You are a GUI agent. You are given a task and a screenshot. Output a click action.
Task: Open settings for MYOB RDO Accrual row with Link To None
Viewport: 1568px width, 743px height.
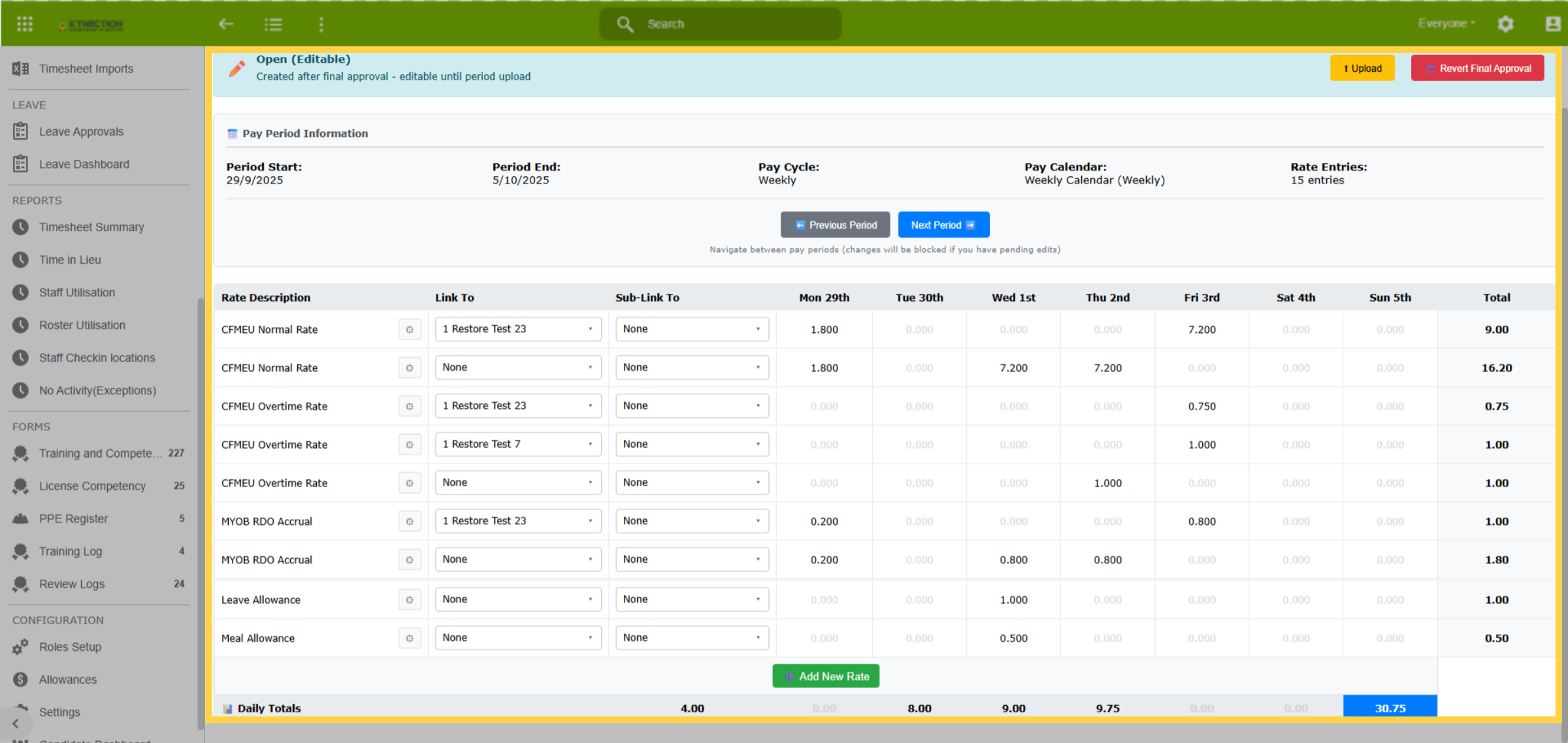[410, 560]
